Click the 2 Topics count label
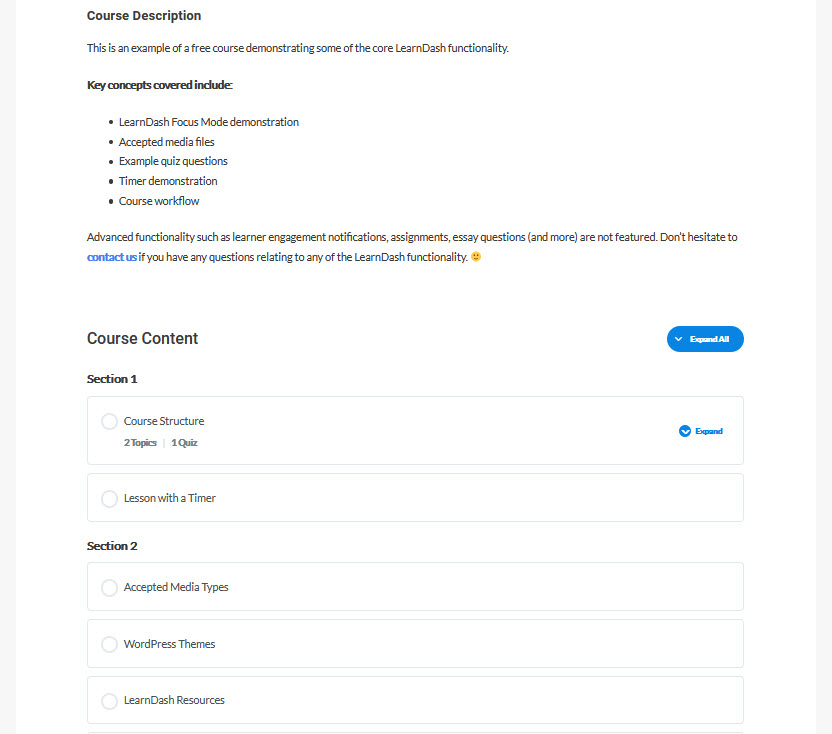This screenshot has height=734, width=832. click(x=140, y=442)
